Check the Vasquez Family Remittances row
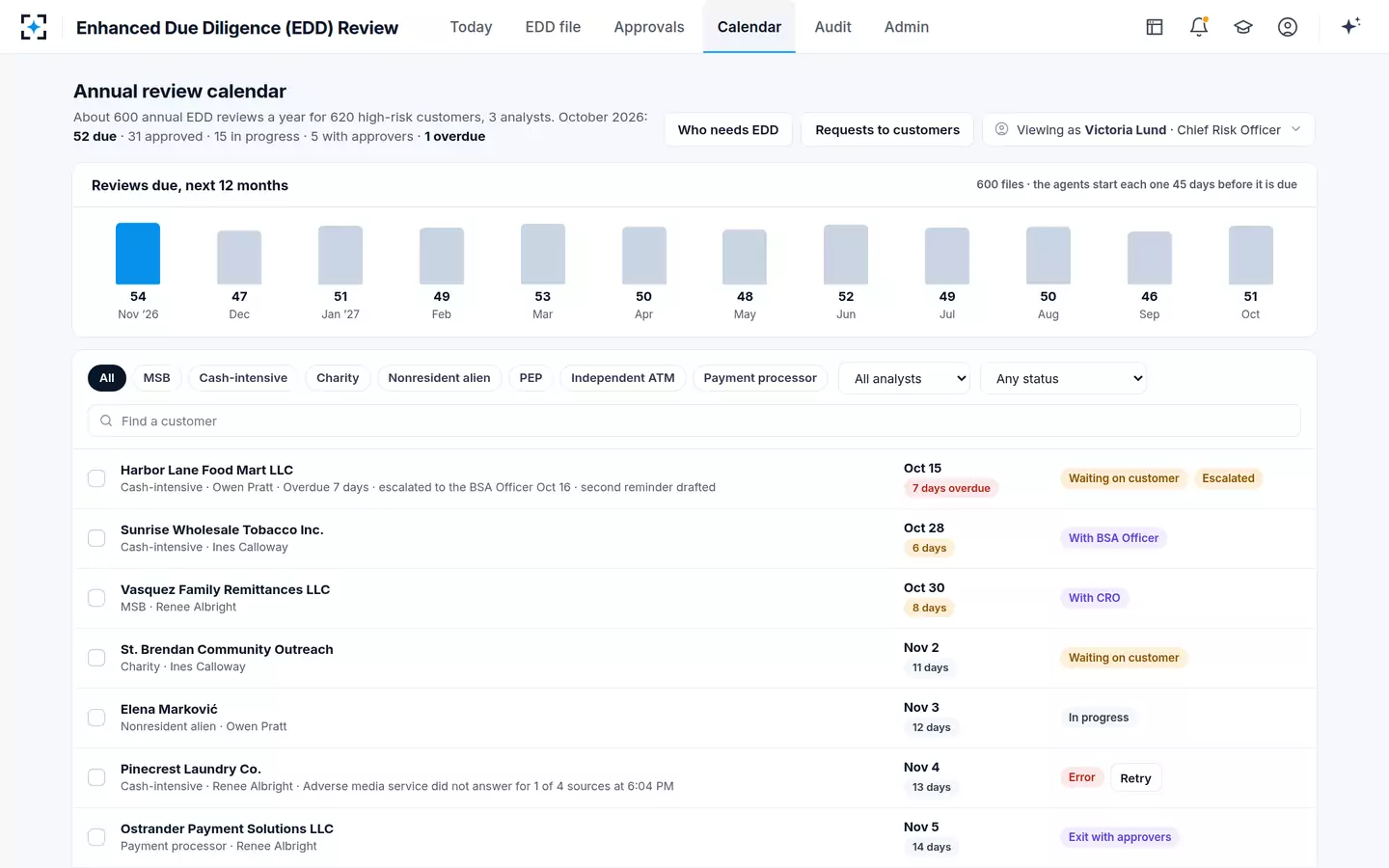 click(x=96, y=598)
